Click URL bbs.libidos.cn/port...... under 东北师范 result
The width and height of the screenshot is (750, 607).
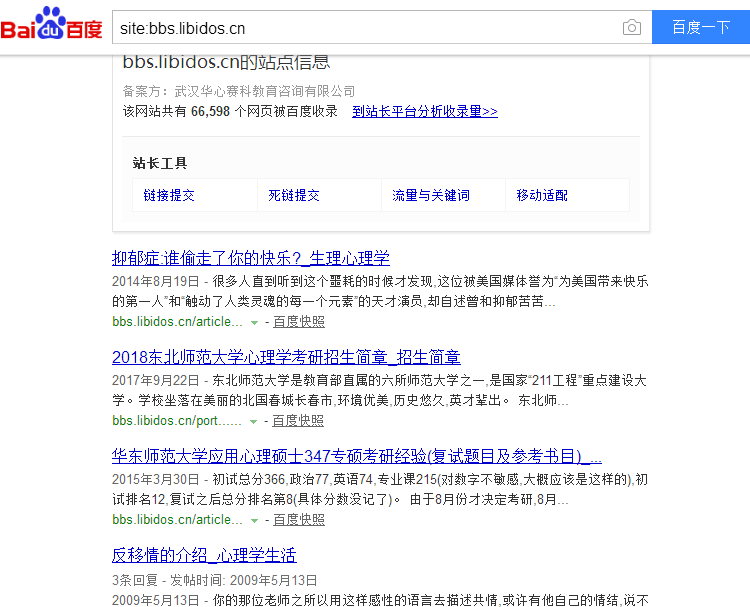point(177,421)
